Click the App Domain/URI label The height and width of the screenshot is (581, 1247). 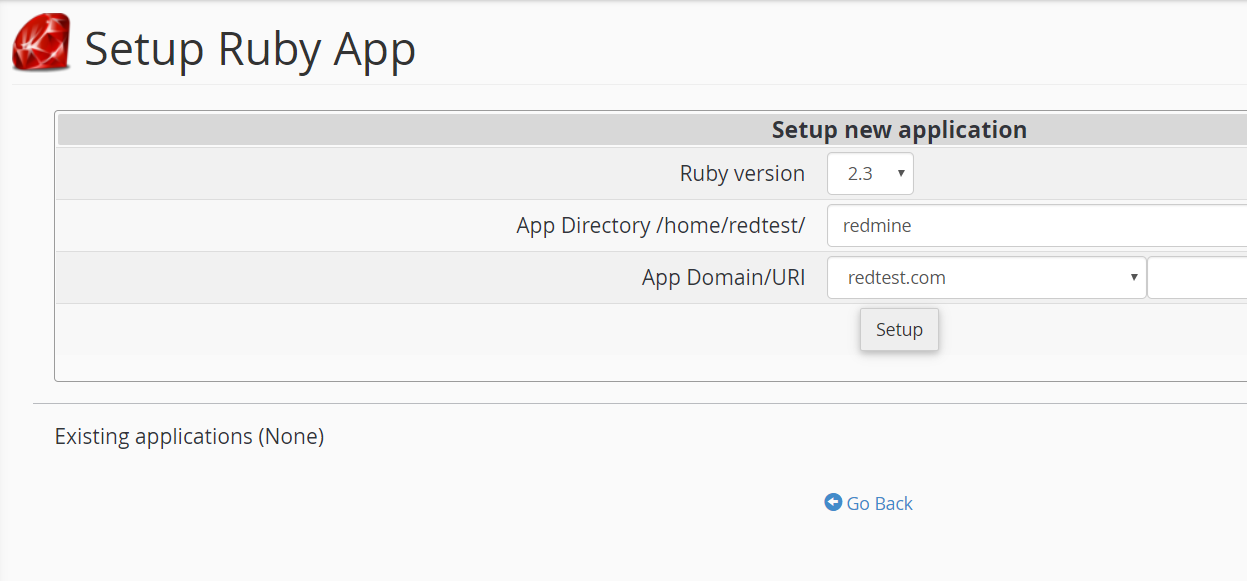pos(723,278)
